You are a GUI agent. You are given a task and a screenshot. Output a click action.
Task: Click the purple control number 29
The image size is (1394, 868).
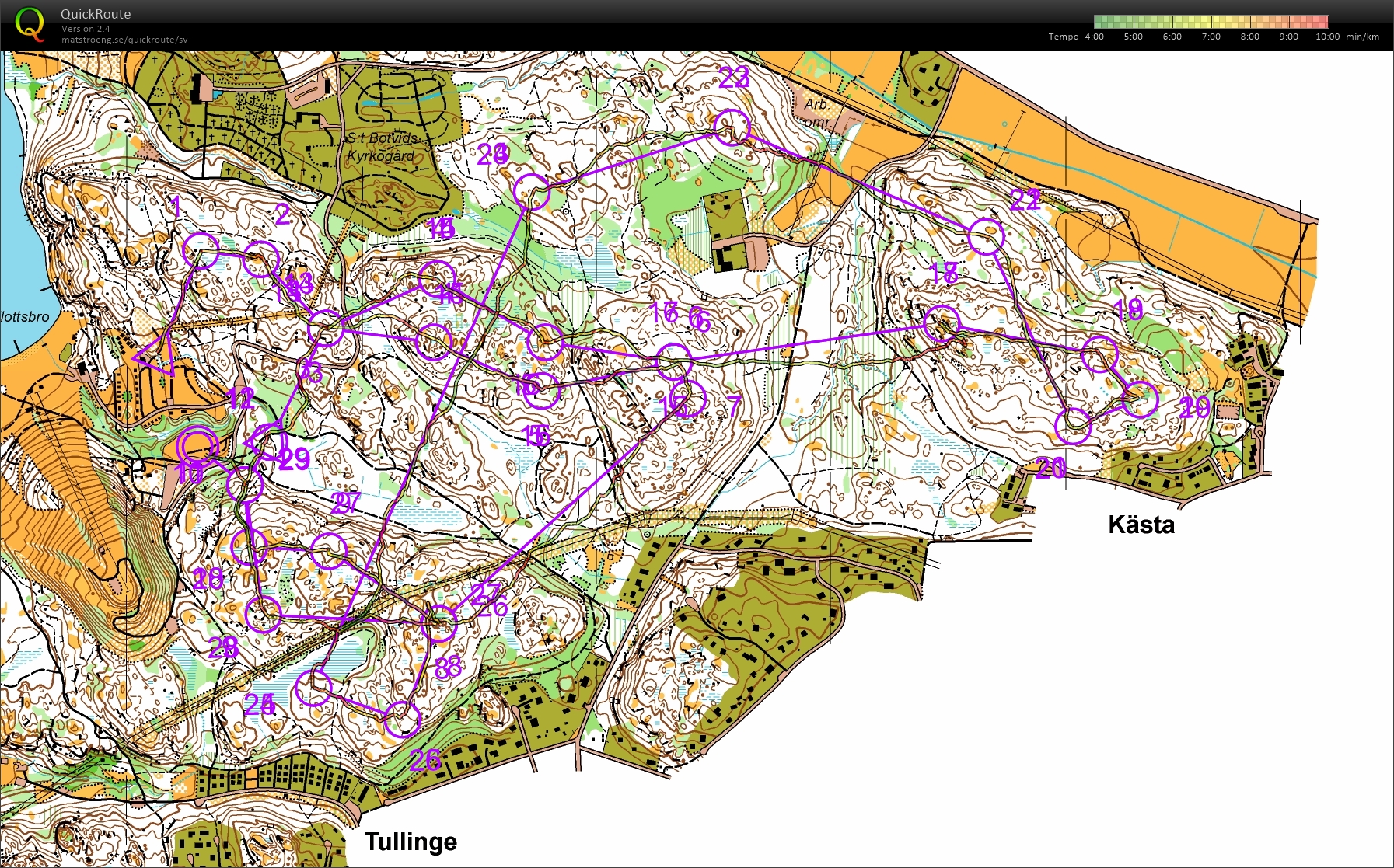(x=295, y=459)
